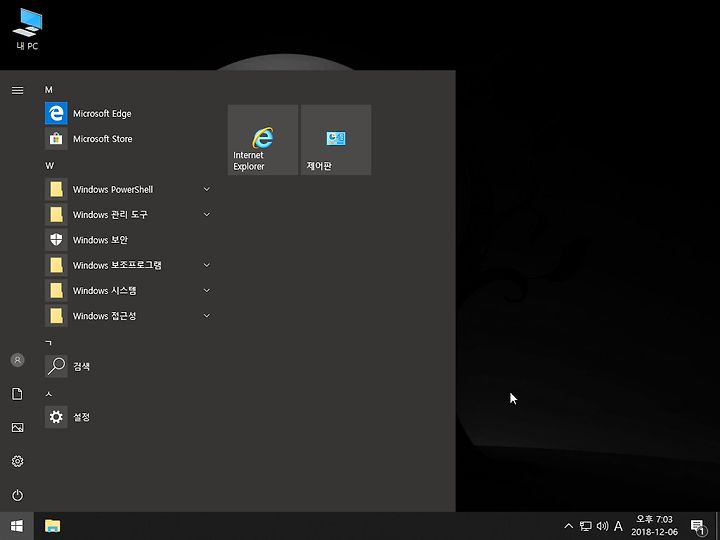The width and height of the screenshot is (720, 540).
Task: Open the 제어판 tile
Action: [x=336, y=140]
